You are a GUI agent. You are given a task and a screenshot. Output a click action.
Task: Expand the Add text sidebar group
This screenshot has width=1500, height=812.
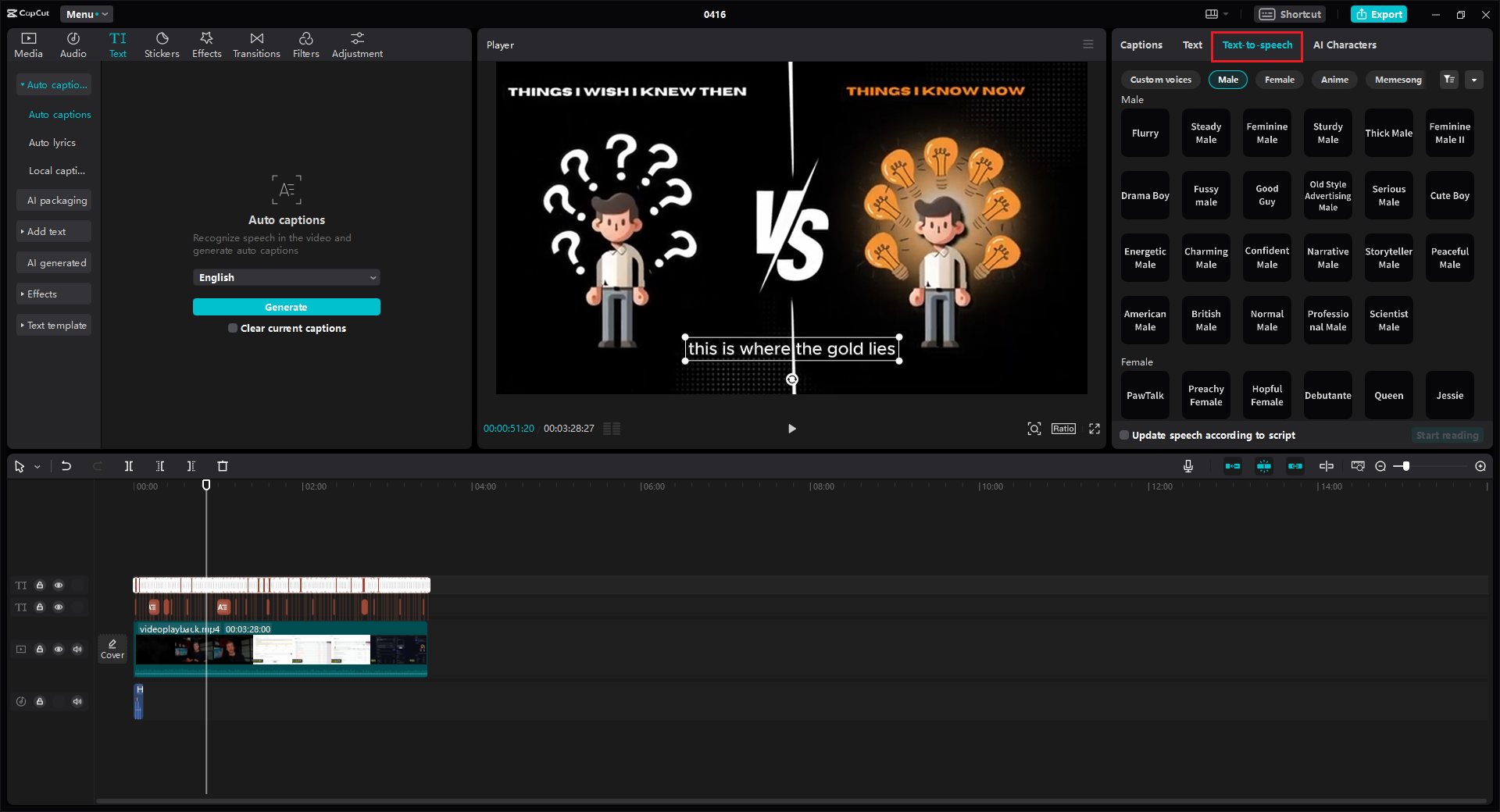(x=54, y=231)
